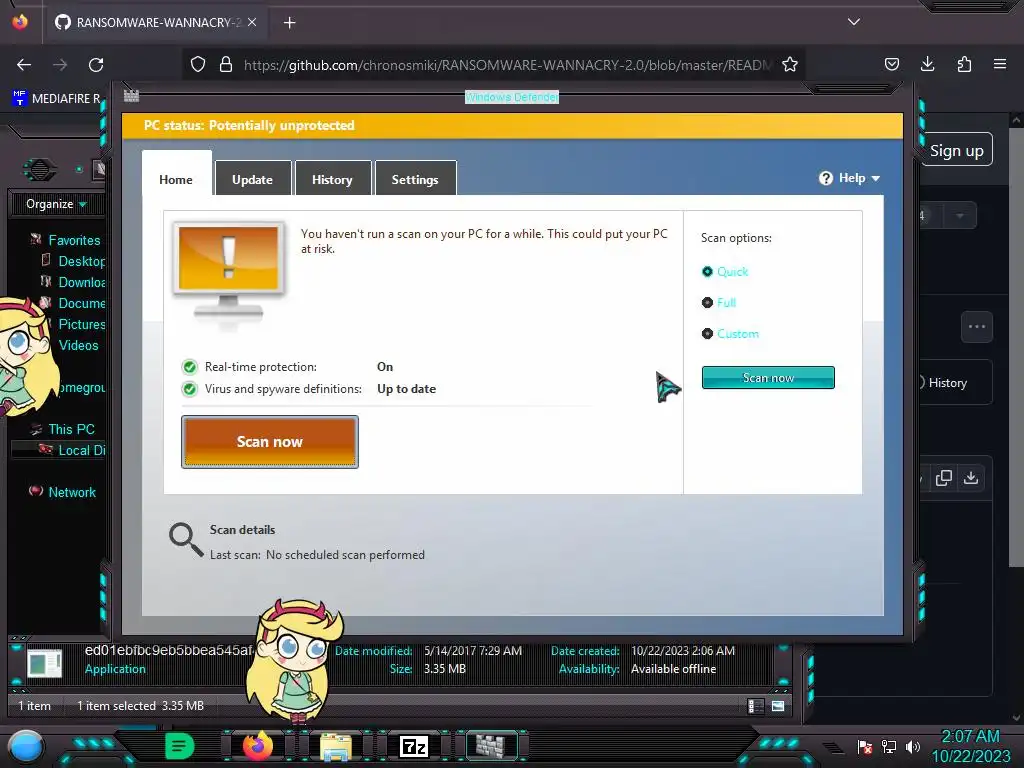Reload the GitHub page
Viewport: 1024px width, 768px height.
[x=96, y=65]
